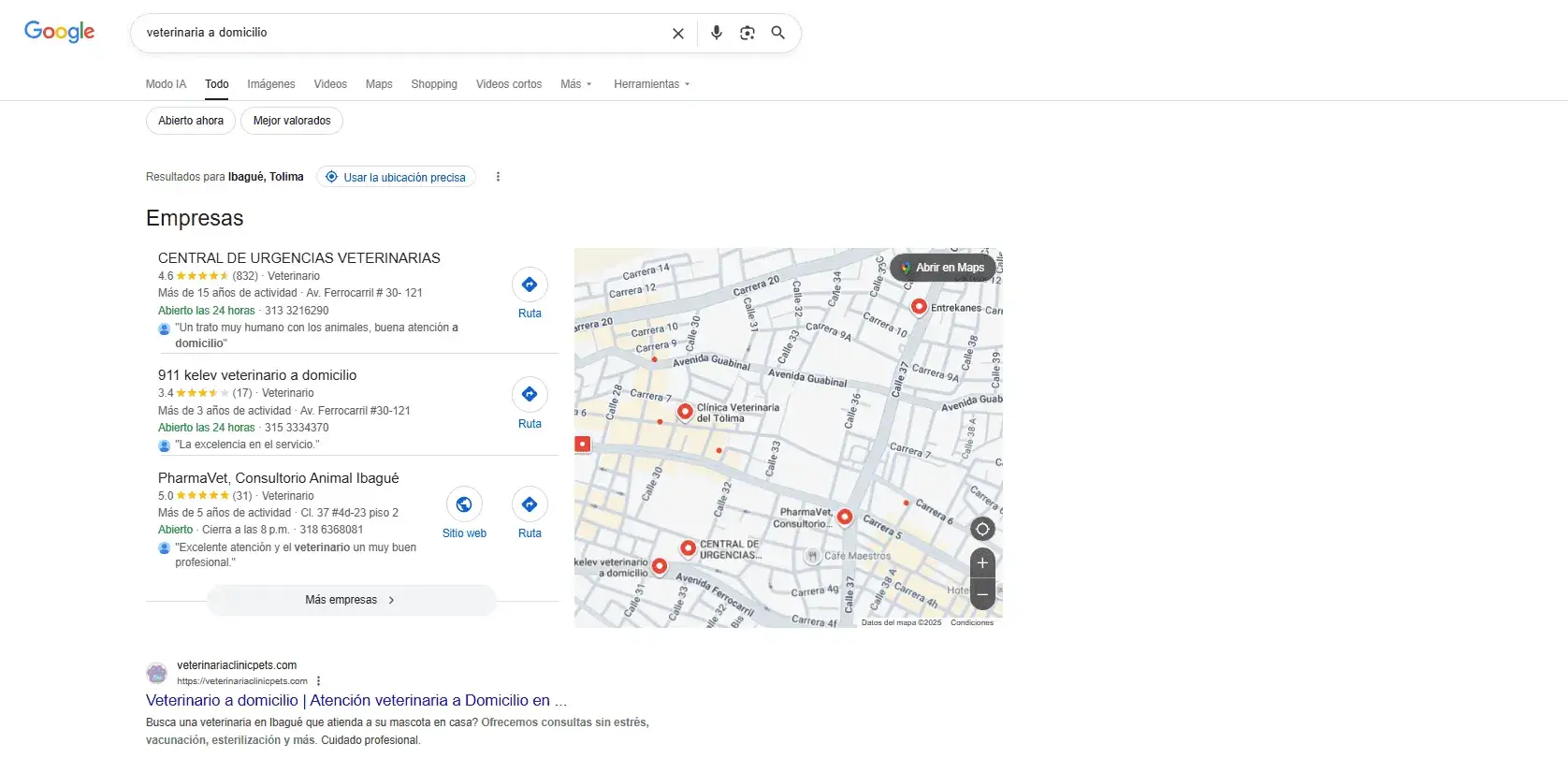
Task: Zoom in the map with plus button
Action: (982, 563)
